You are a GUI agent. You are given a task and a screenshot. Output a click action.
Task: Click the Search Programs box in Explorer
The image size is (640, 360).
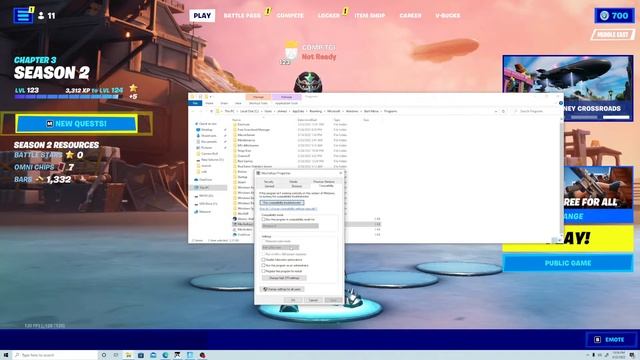click(535, 111)
